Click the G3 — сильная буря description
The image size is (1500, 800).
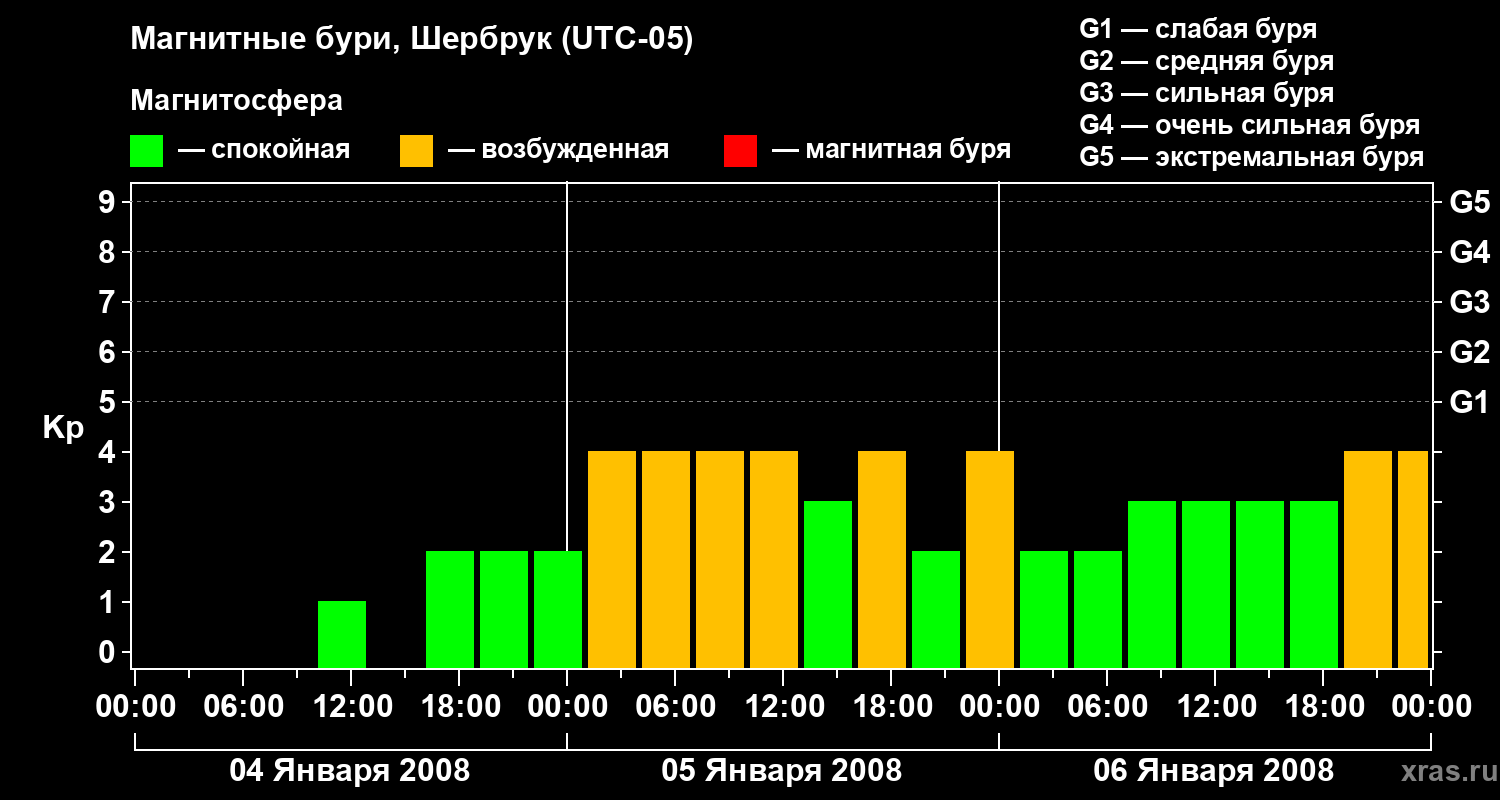point(1206,93)
